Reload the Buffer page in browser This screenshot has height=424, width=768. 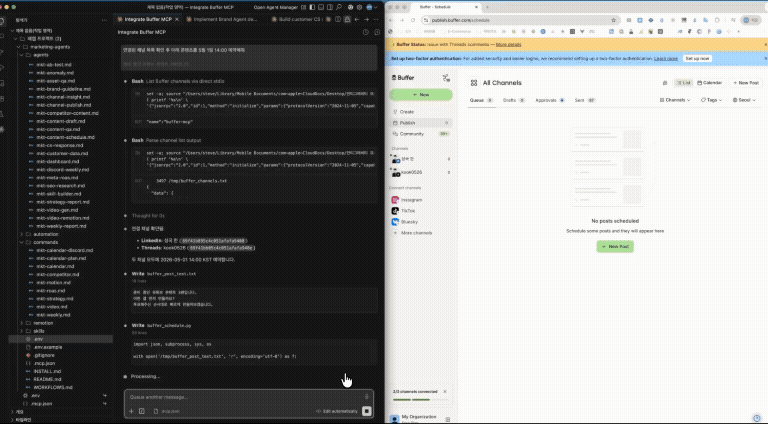pyautogui.click(x=413, y=20)
